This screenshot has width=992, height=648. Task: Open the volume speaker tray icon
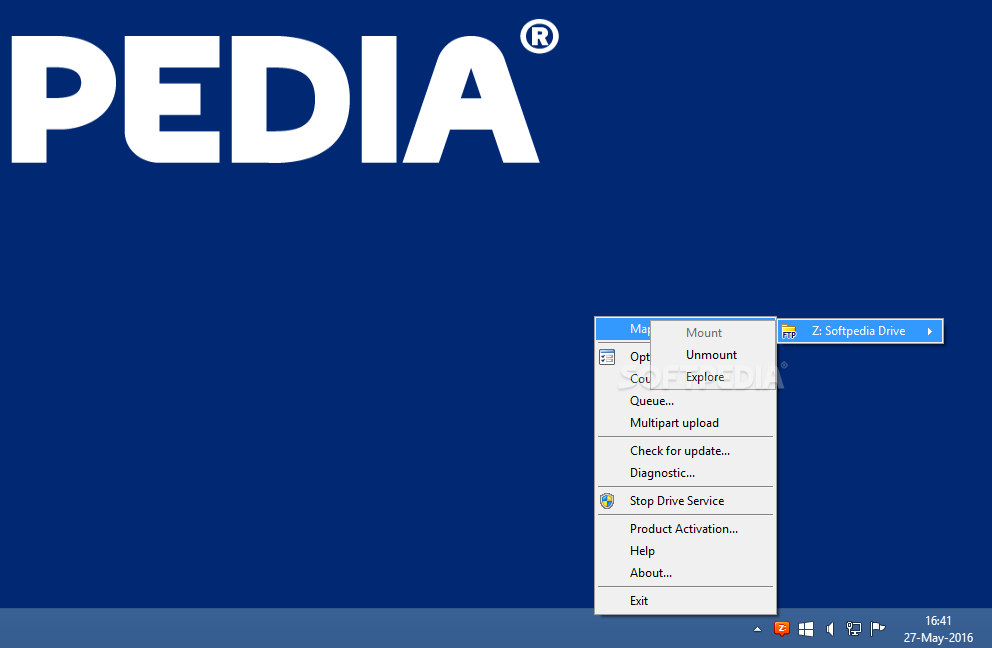[x=830, y=629]
